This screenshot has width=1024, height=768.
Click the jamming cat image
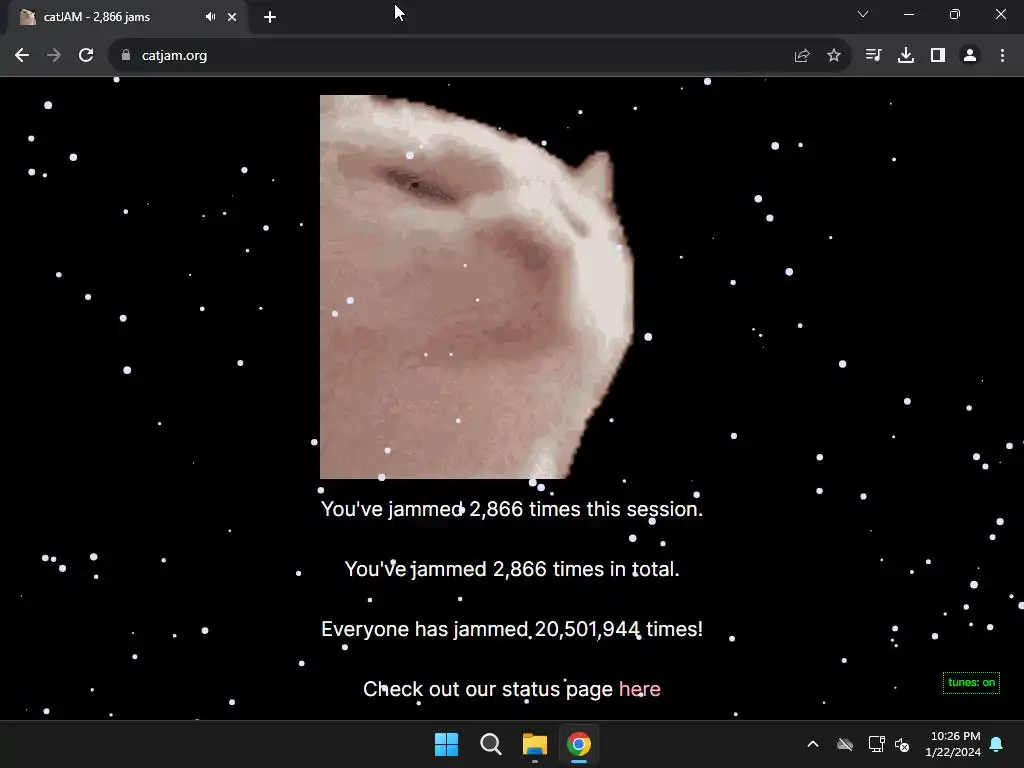pyautogui.click(x=477, y=287)
